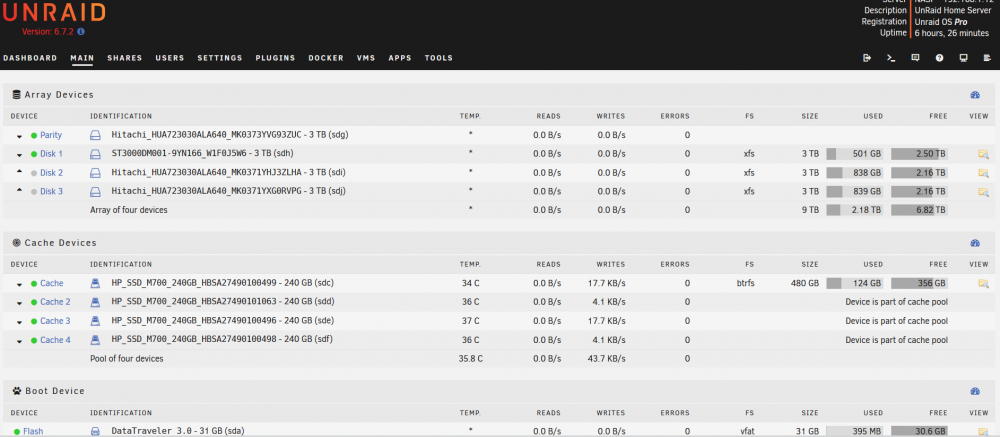Viewport: 1000px width, 437px height.
Task: Click the help question mark icon
Action: pos(939,58)
